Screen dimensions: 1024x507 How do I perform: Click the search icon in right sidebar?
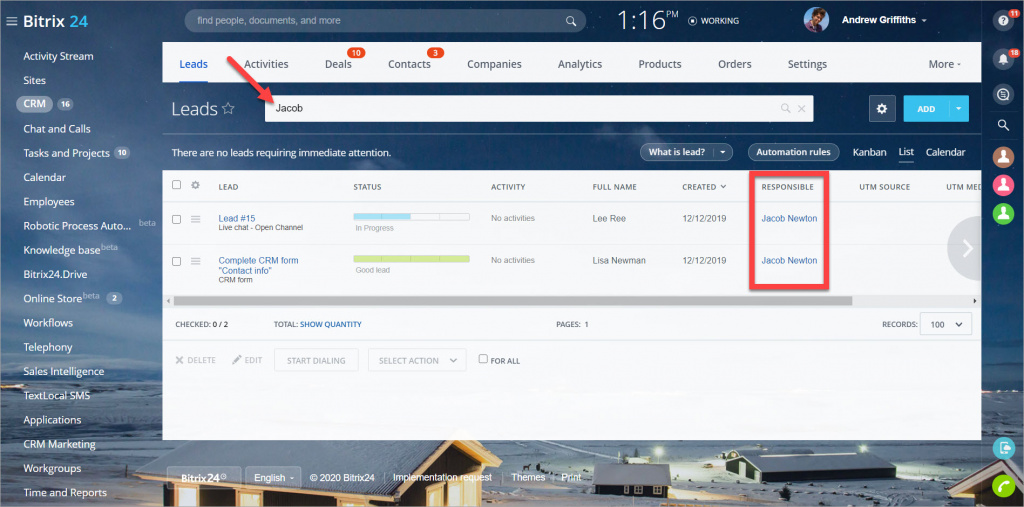click(1003, 125)
